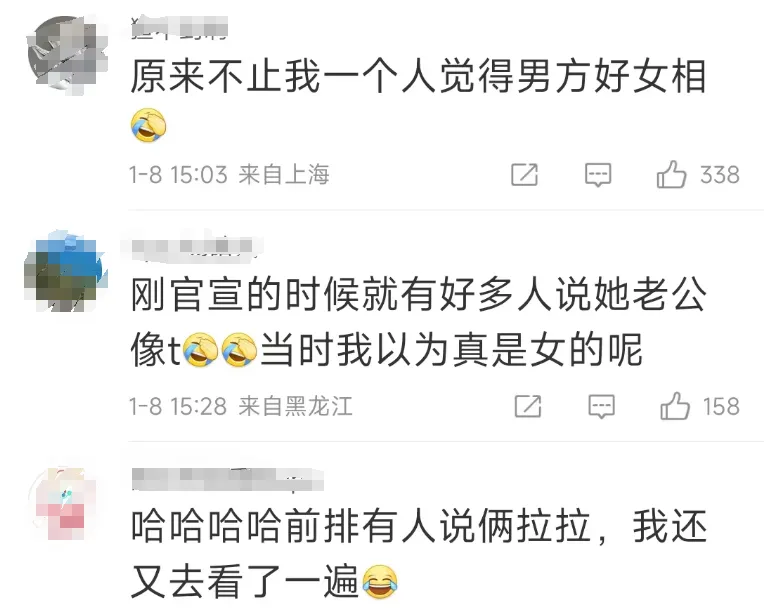Like the comment with 158 likes
This screenshot has width=783, height=615.
pyautogui.click(x=675, y=405)
